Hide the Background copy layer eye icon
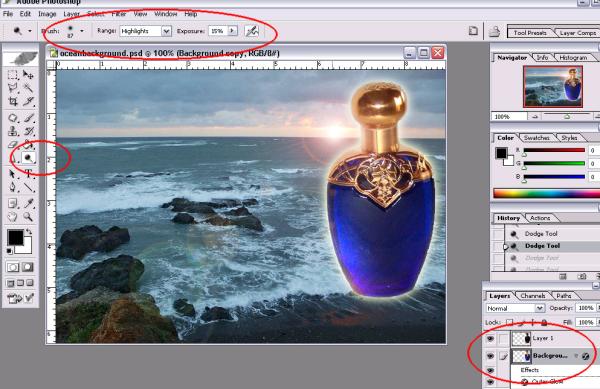This screenshot has height=389, width=600. 491,356
